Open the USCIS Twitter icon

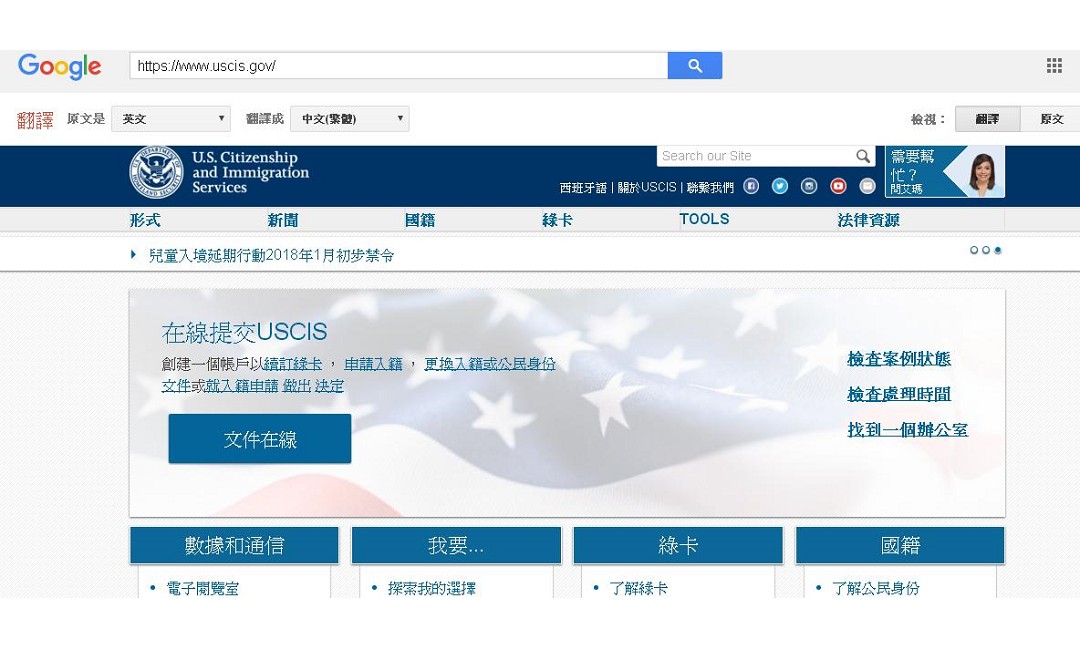(780, 186)
